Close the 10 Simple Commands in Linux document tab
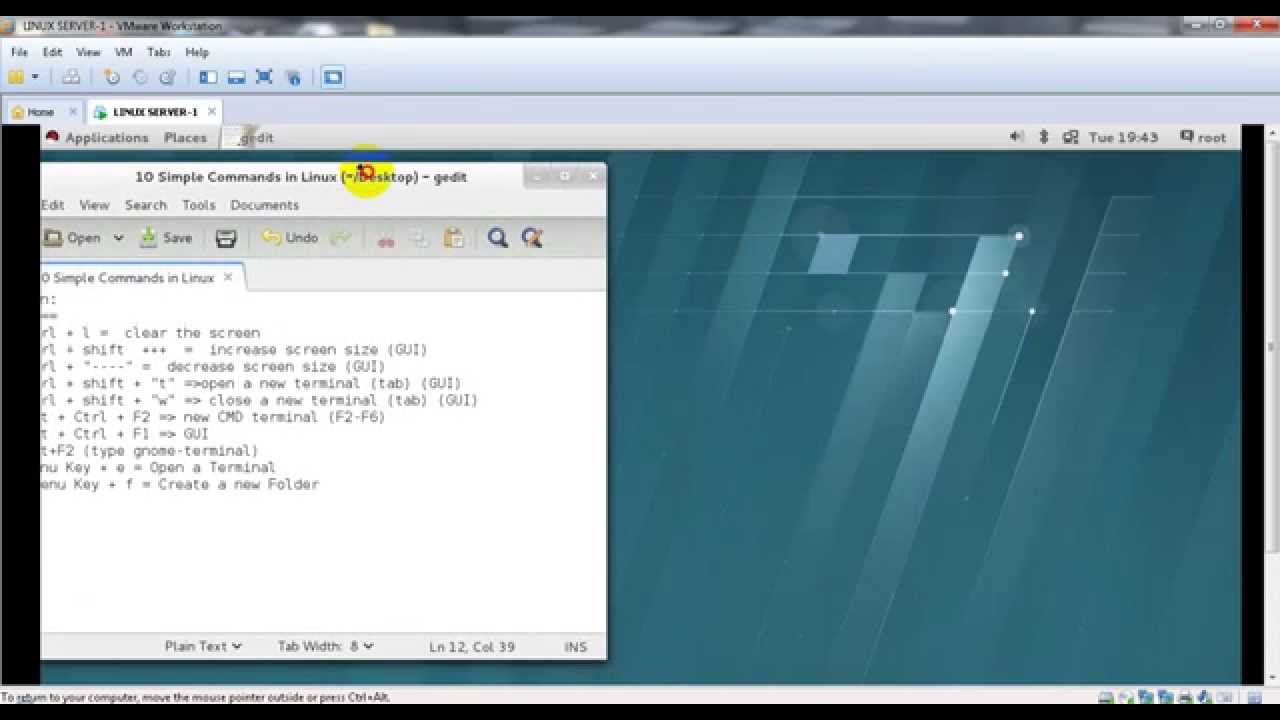This screenshot has width=1280, height=720. pos(228,277)
